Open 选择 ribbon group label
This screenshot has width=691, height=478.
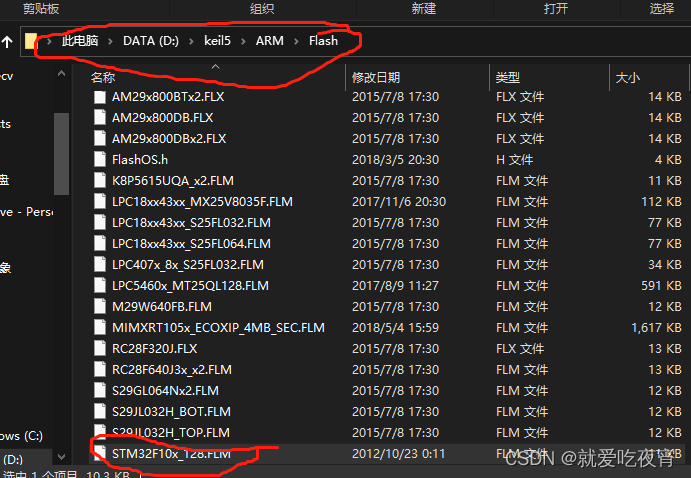(x=661, y=8)
